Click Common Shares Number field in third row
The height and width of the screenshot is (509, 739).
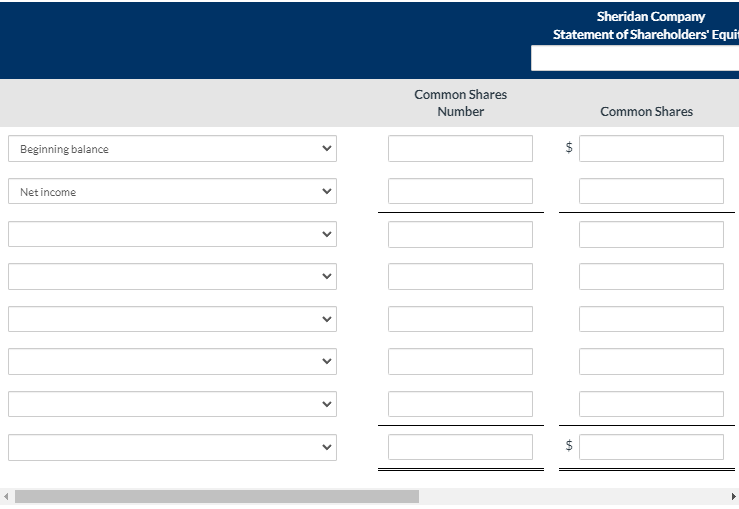[x=460, y=234]
